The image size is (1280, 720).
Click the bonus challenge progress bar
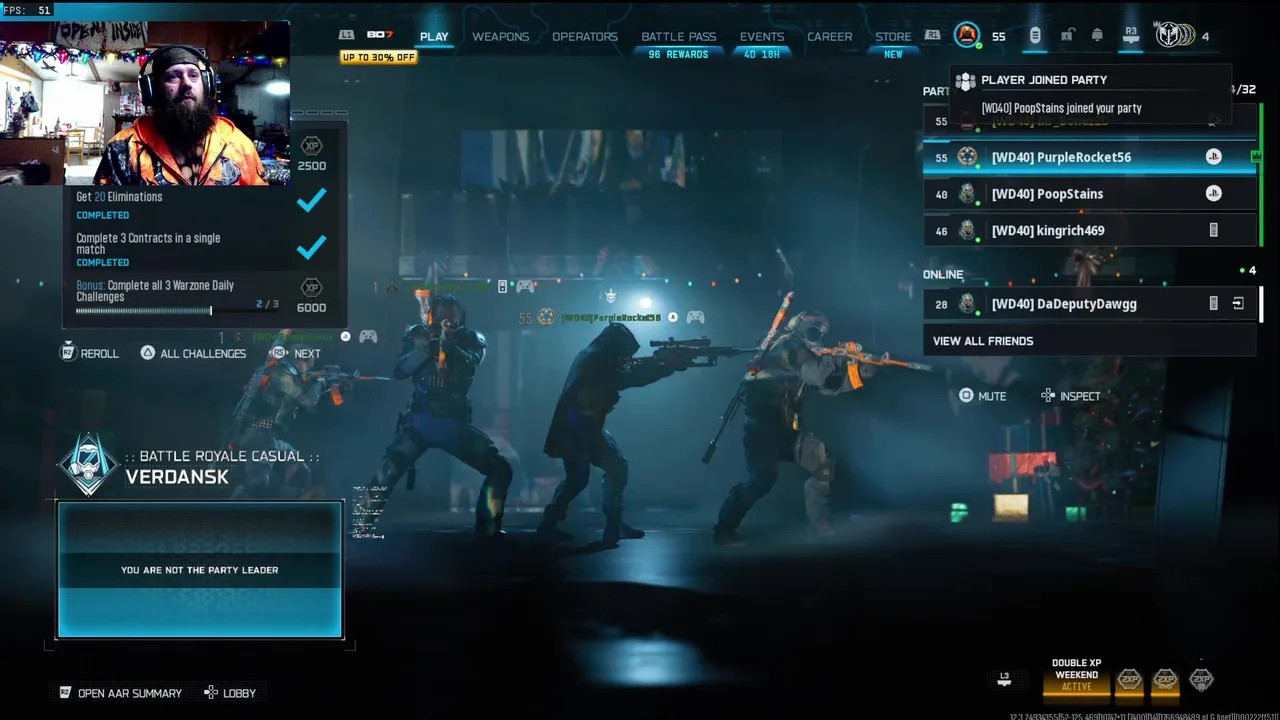(177, 311)
